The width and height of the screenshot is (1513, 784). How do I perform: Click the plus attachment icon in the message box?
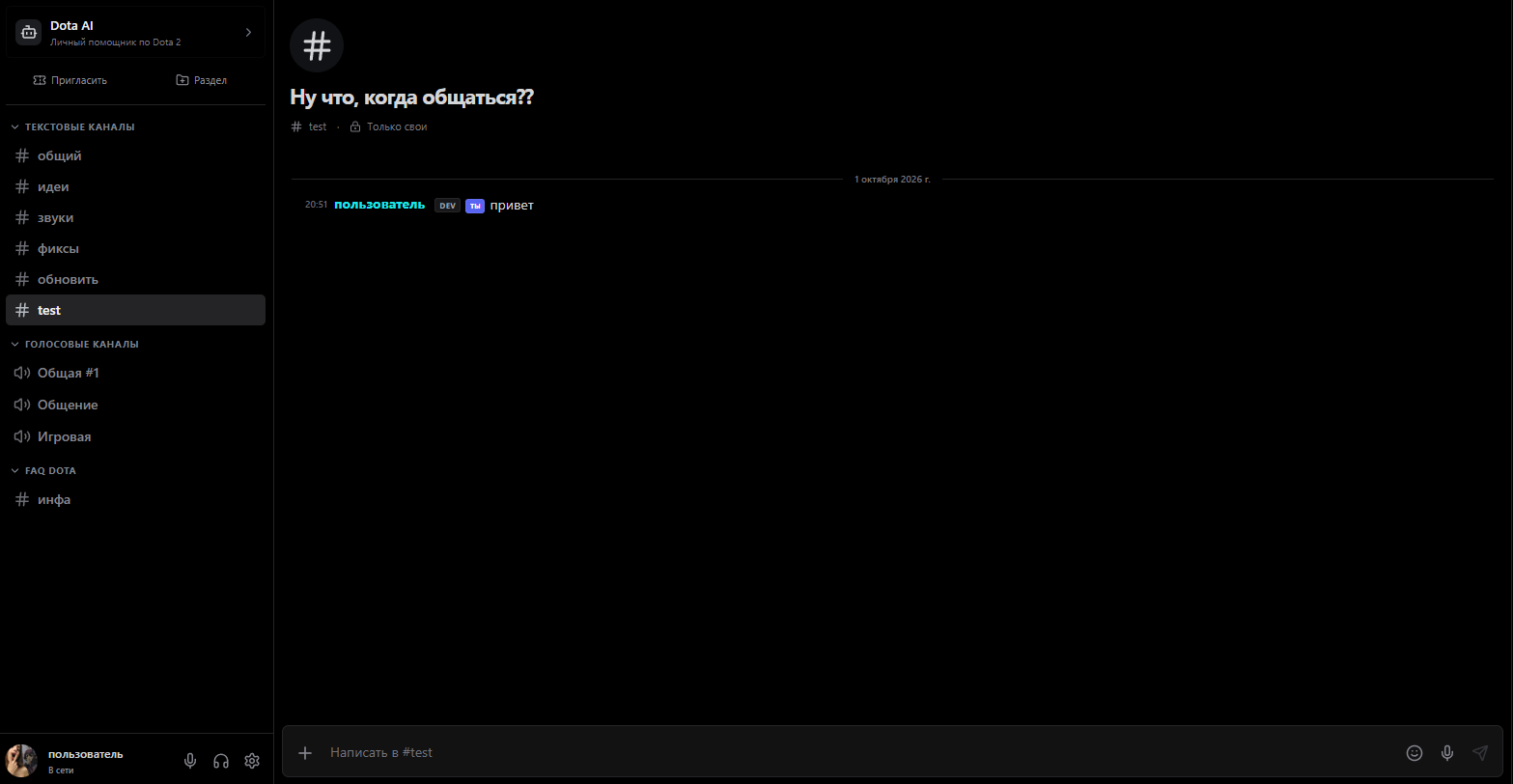pyautogui.click(x=305, y=752)
